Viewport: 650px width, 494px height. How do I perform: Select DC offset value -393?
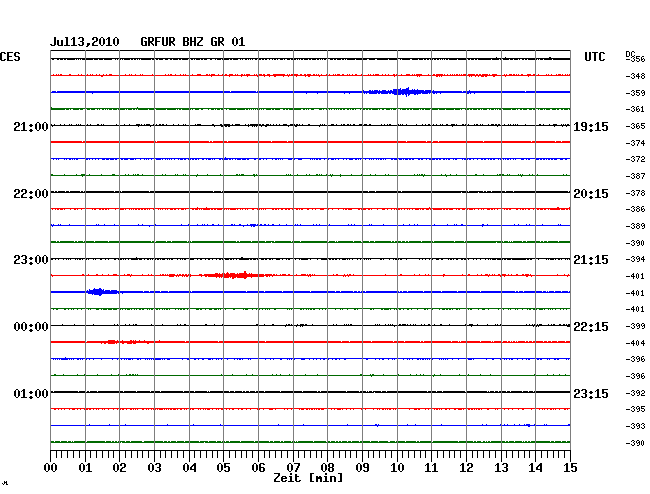click(635, 426)
